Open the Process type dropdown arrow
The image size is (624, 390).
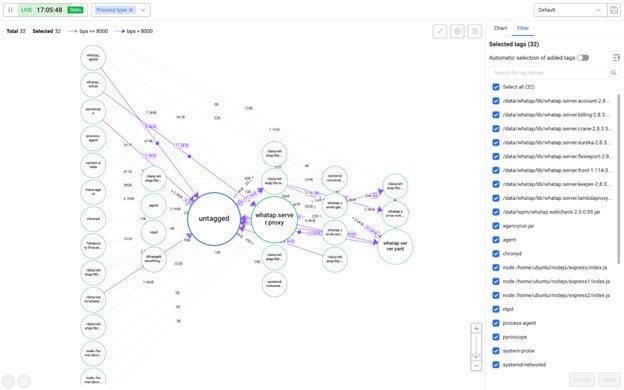point(144,10)
